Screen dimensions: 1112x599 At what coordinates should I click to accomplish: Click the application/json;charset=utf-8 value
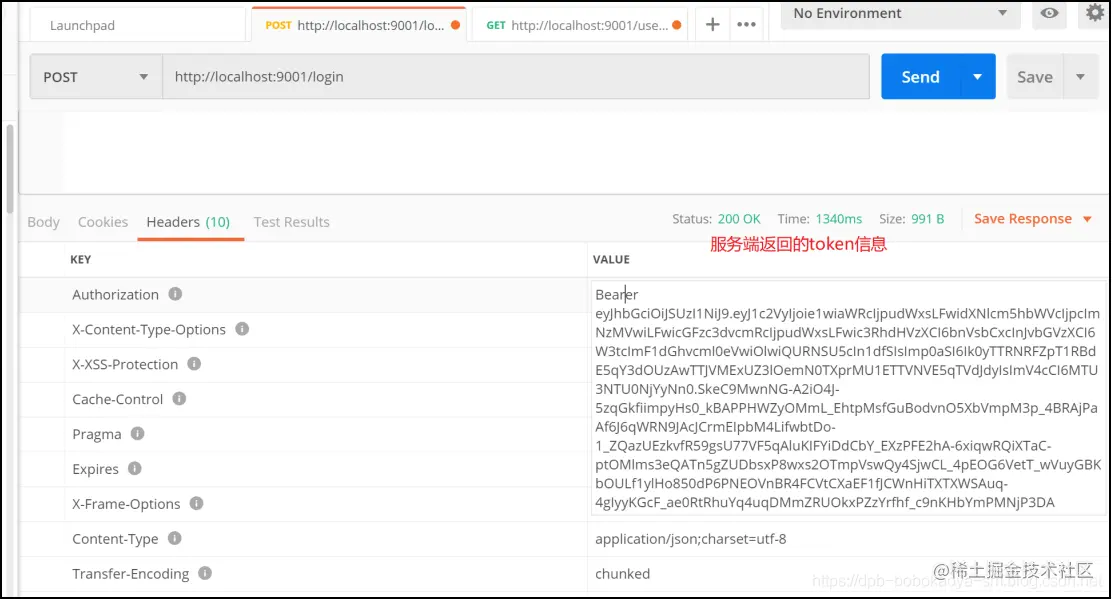(691, 539)
